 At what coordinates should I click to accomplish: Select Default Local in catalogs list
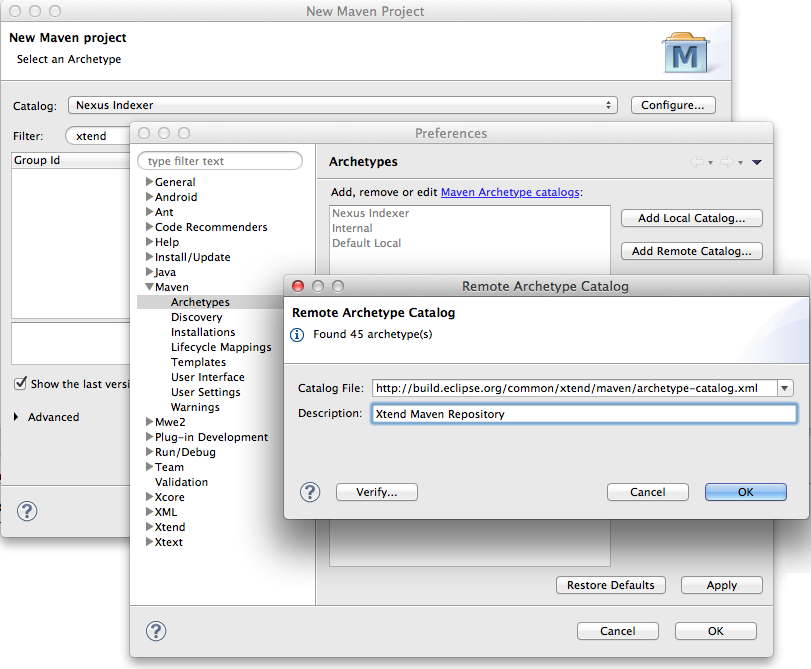[x=366, y=243]
